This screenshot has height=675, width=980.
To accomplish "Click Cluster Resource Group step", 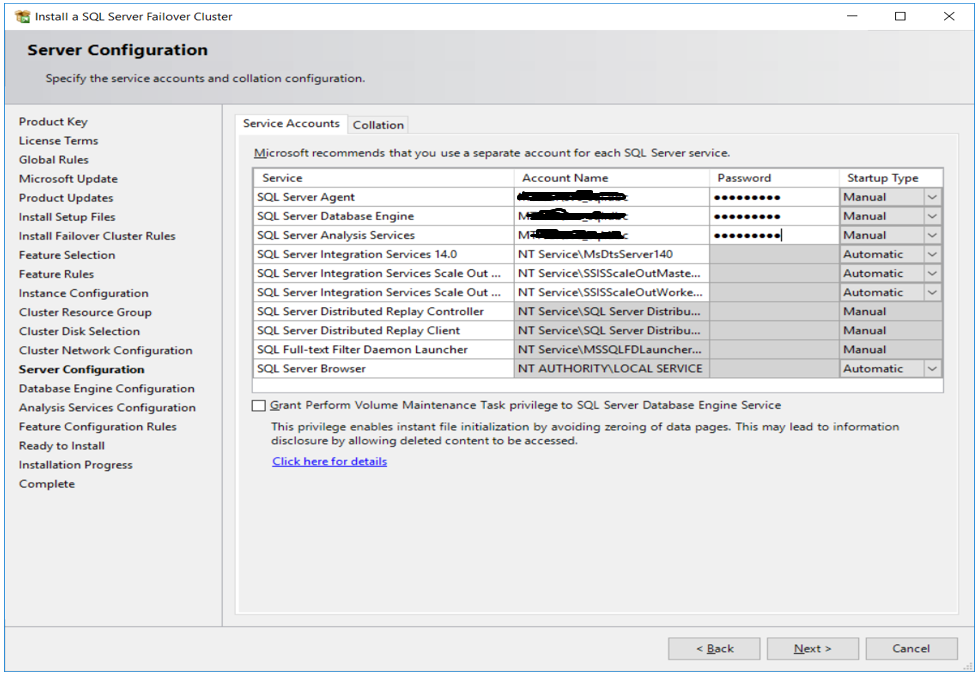I will click(85, 312).
